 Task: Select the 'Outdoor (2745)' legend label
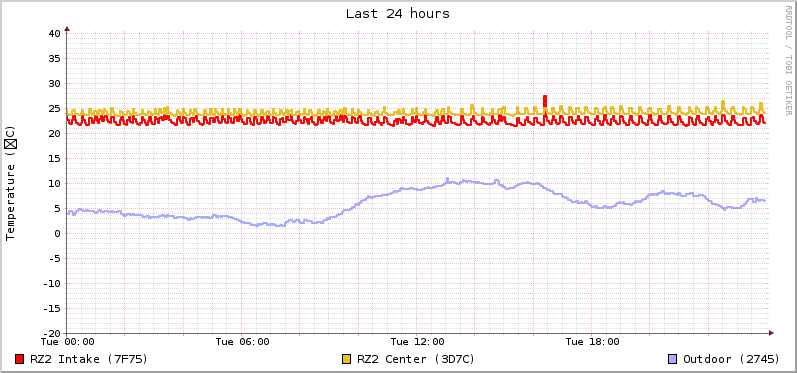point(731,359)
